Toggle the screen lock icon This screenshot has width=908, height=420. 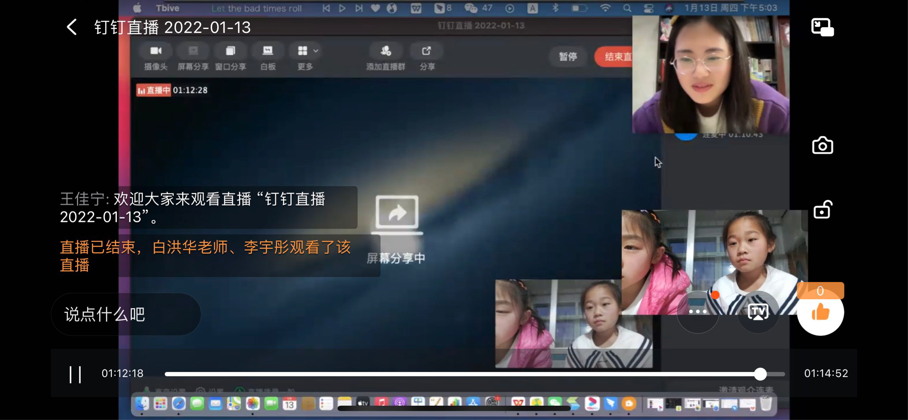click(822, 210)
